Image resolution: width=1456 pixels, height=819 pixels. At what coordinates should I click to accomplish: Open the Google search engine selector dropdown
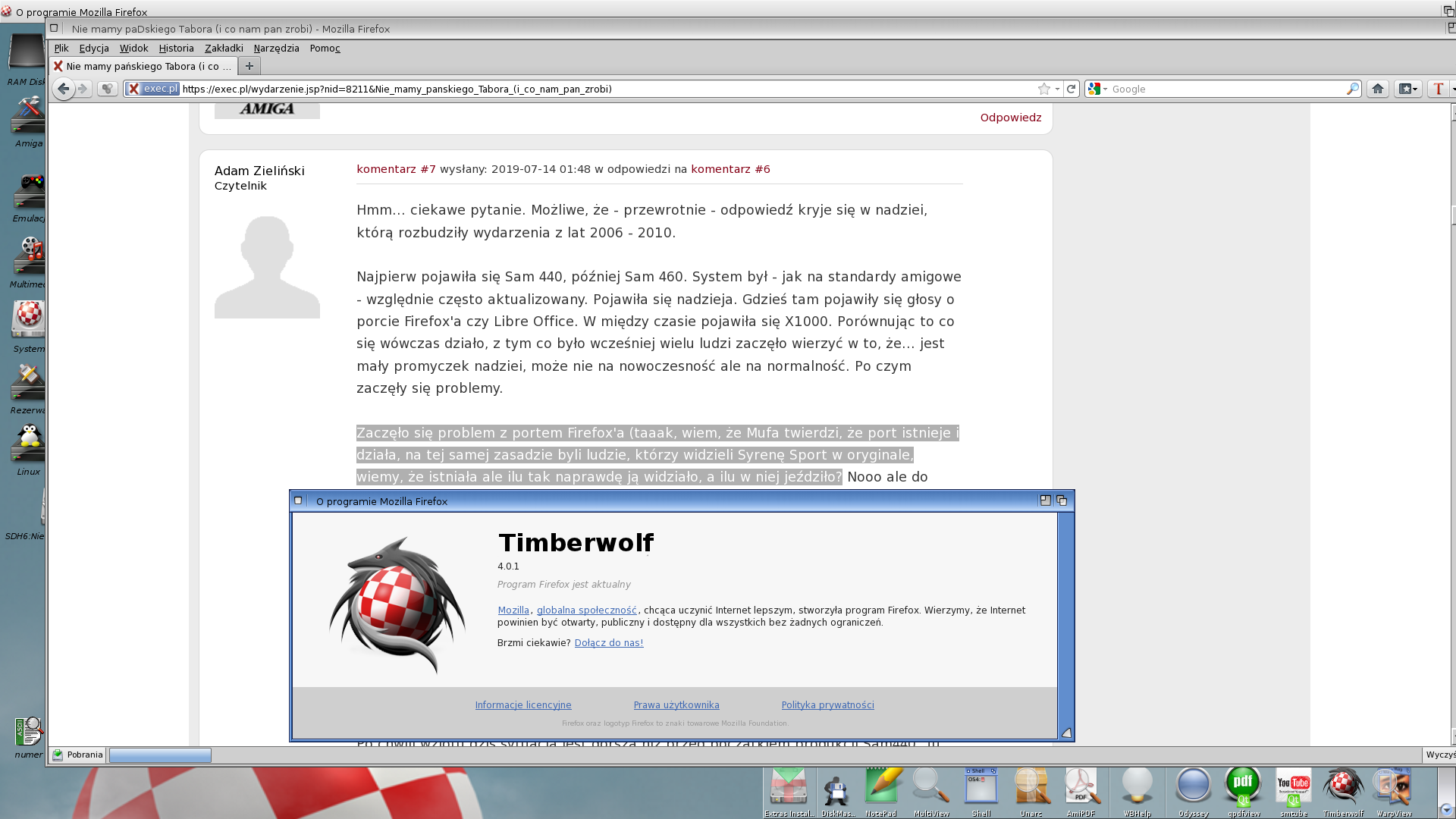(x=1097, y=89)
